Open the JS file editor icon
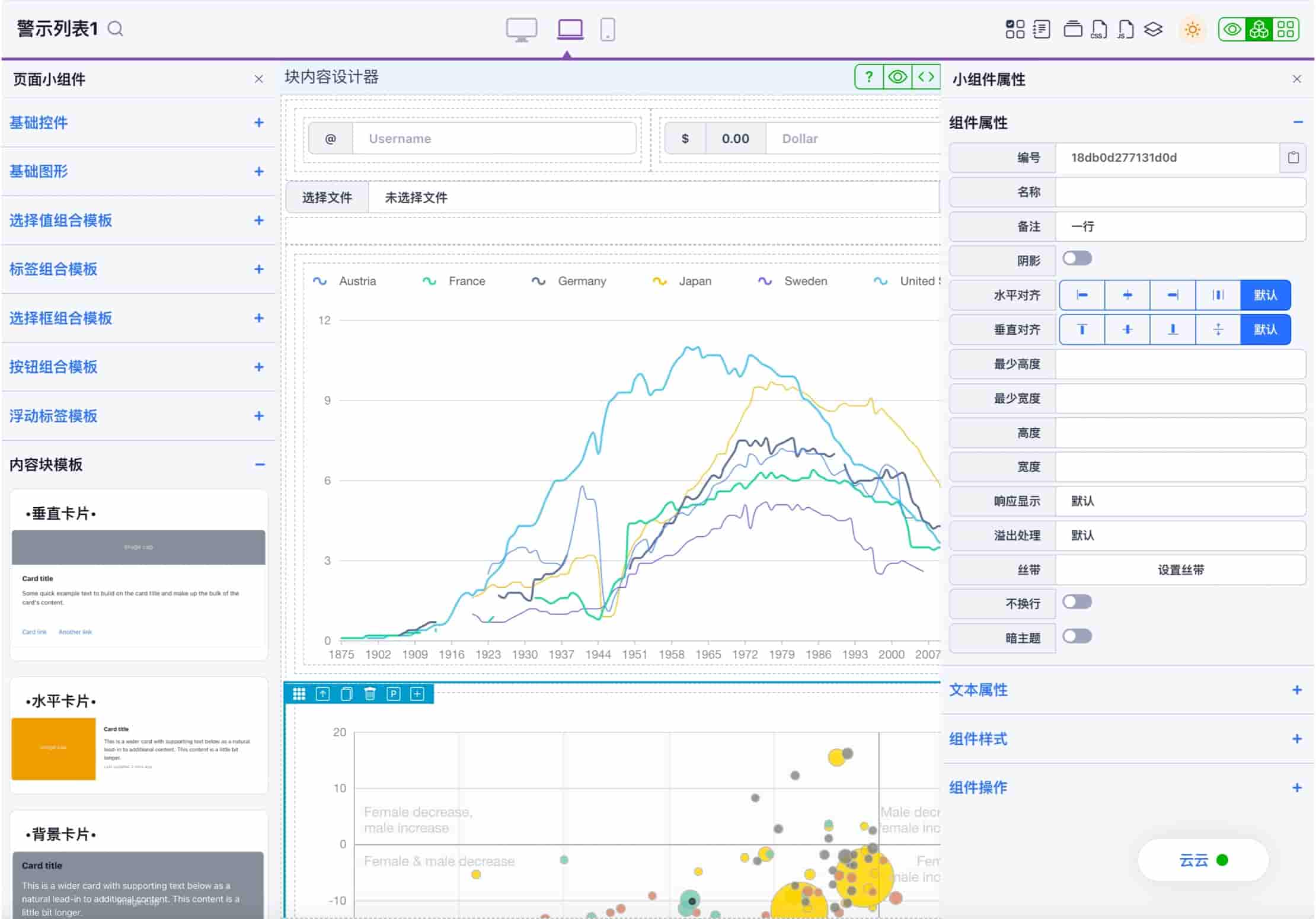This screenshot has height=919, width=1316. pos(1125,29)
